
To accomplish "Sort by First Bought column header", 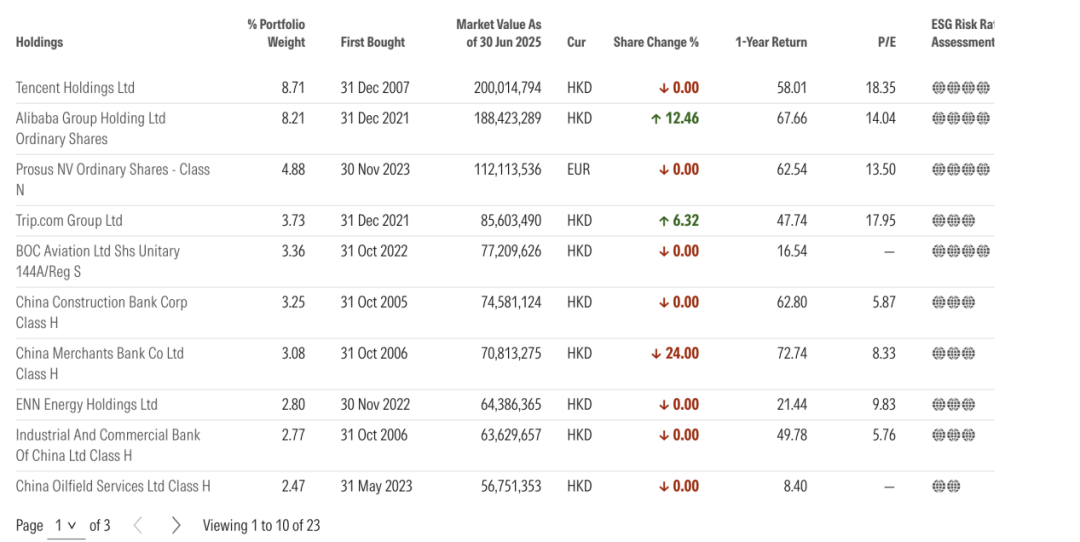I will point(373,42).
